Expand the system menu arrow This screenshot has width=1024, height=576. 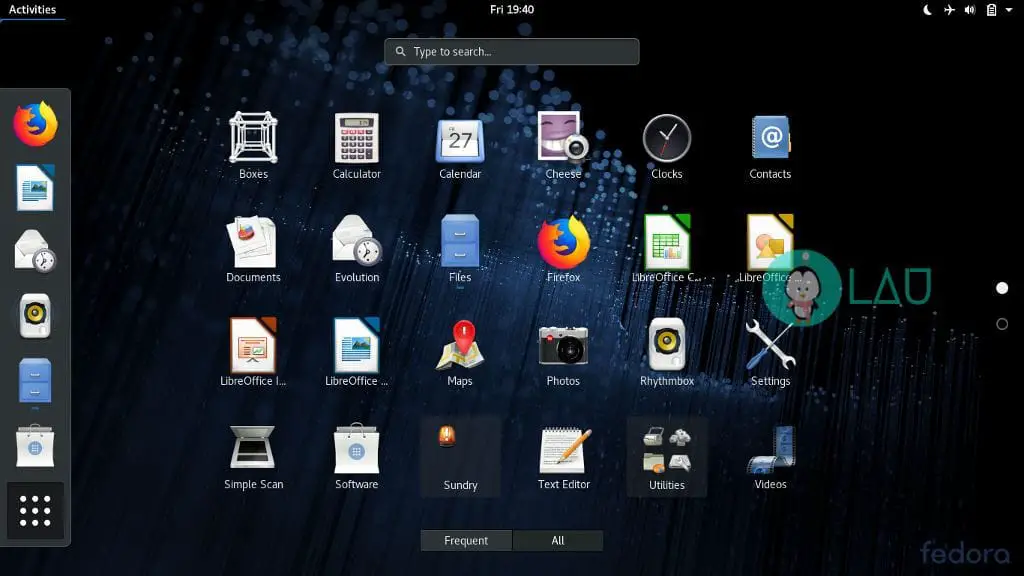(1009, 10)
